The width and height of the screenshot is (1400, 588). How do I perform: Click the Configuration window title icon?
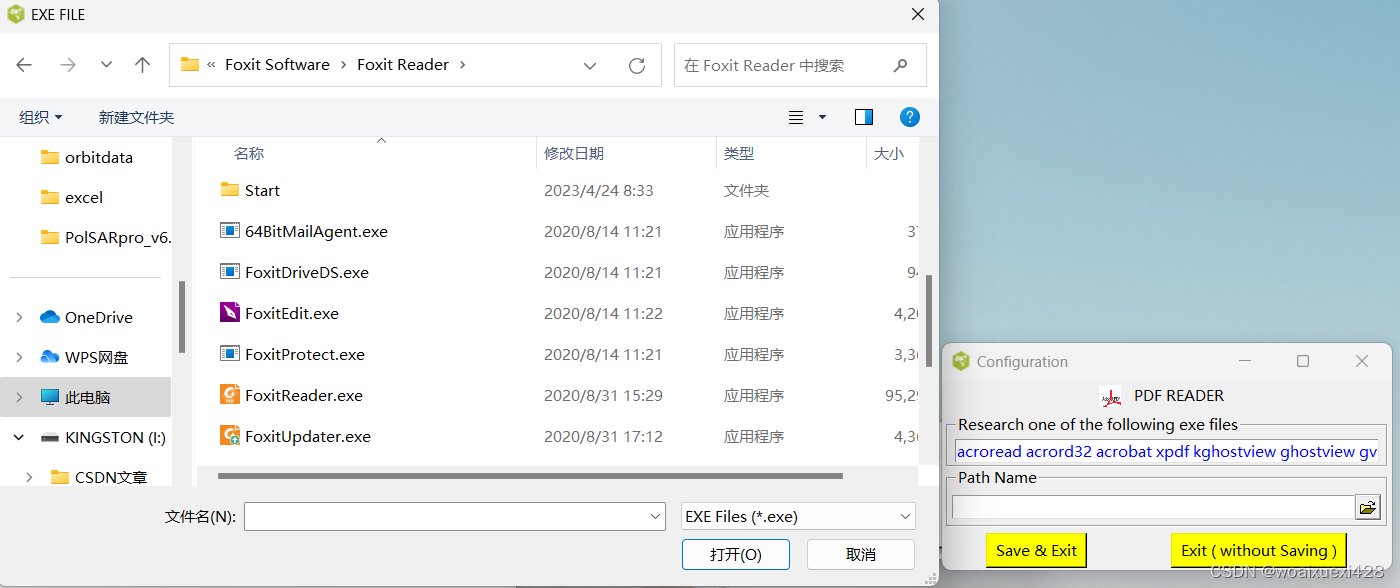click(x=961, y=361)
